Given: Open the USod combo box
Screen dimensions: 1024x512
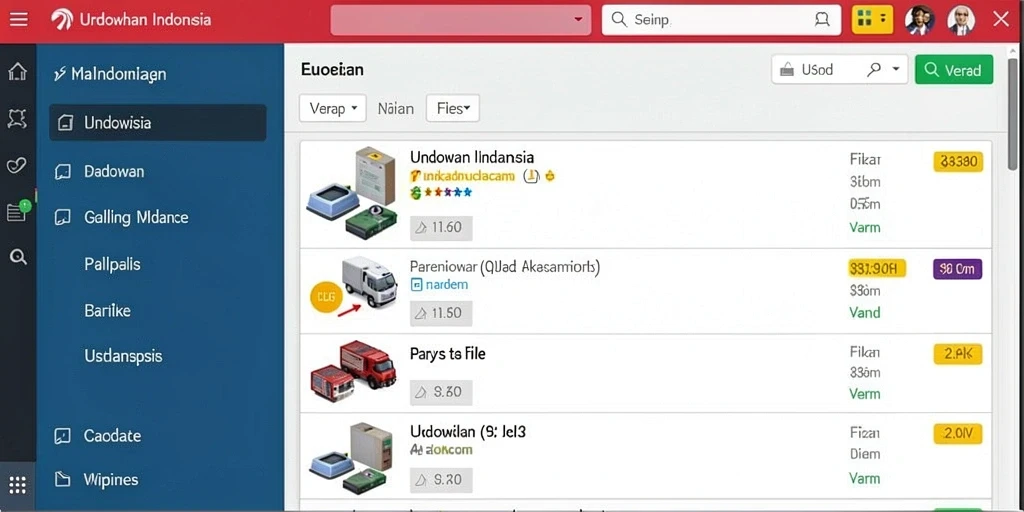Looking at the screenshot, I should (839, 69).
